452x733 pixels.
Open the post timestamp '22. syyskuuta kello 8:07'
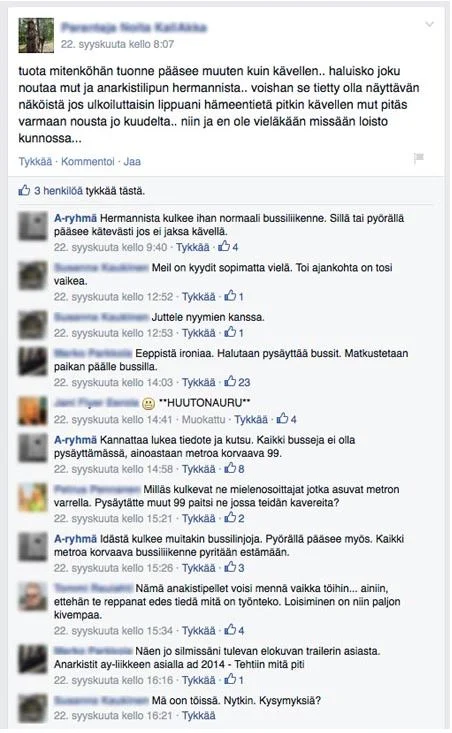pyautogui.click(x=117, y=44)
